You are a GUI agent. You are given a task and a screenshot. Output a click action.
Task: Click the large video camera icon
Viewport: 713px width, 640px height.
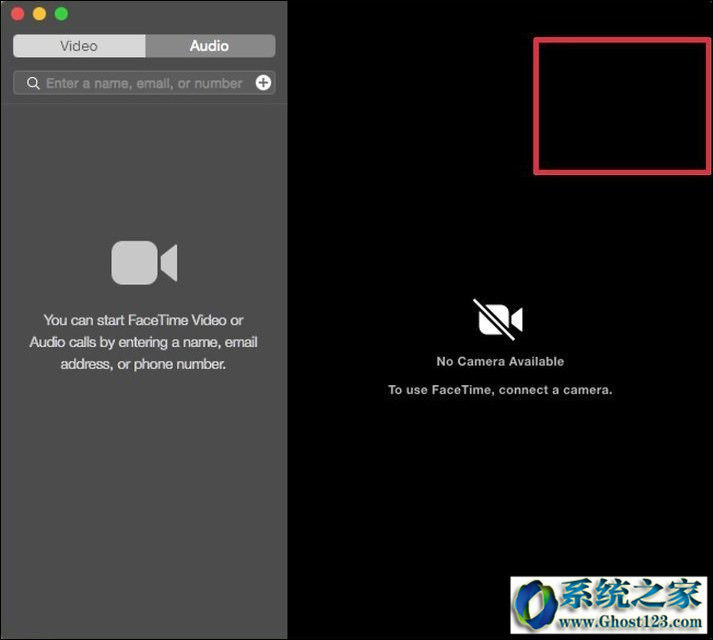click(144, 262)
